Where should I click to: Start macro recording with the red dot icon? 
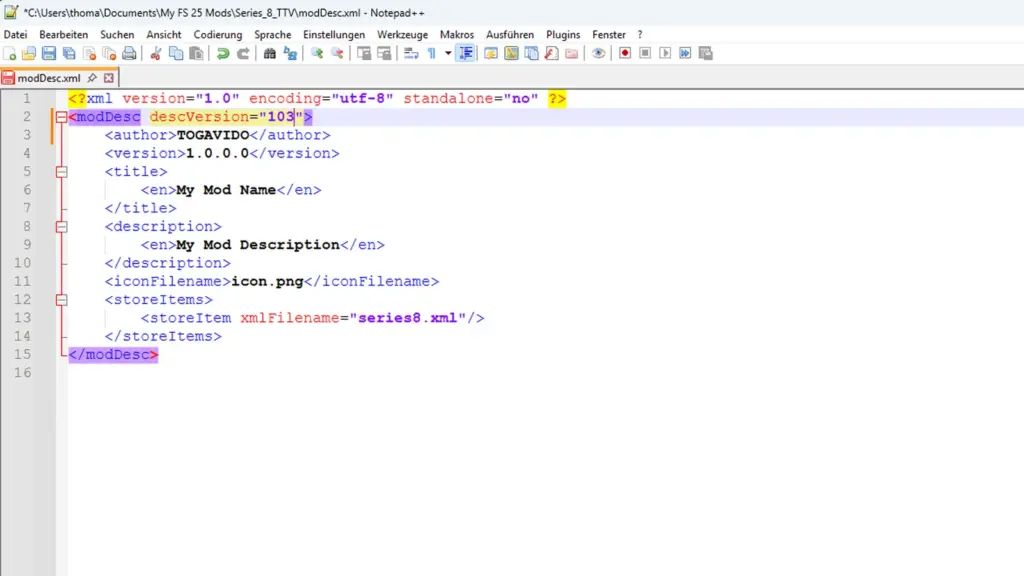coord(625,53)
